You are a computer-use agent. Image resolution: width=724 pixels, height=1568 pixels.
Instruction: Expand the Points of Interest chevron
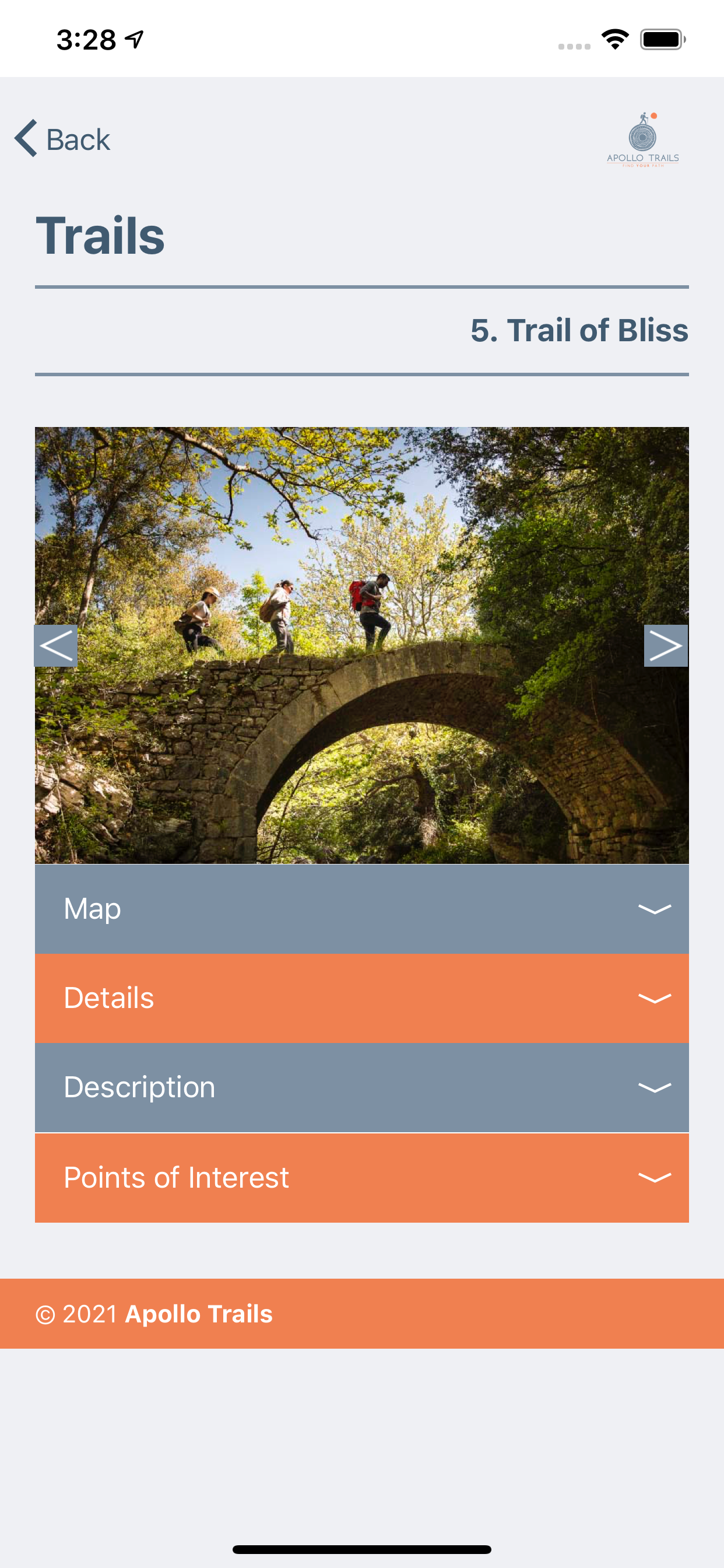(655, 1177)
